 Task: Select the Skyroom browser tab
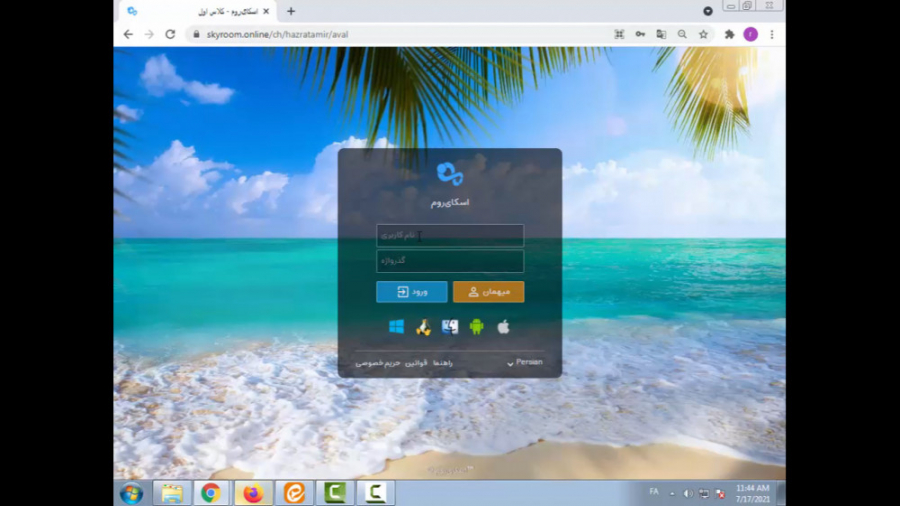(x=198, y=11)
